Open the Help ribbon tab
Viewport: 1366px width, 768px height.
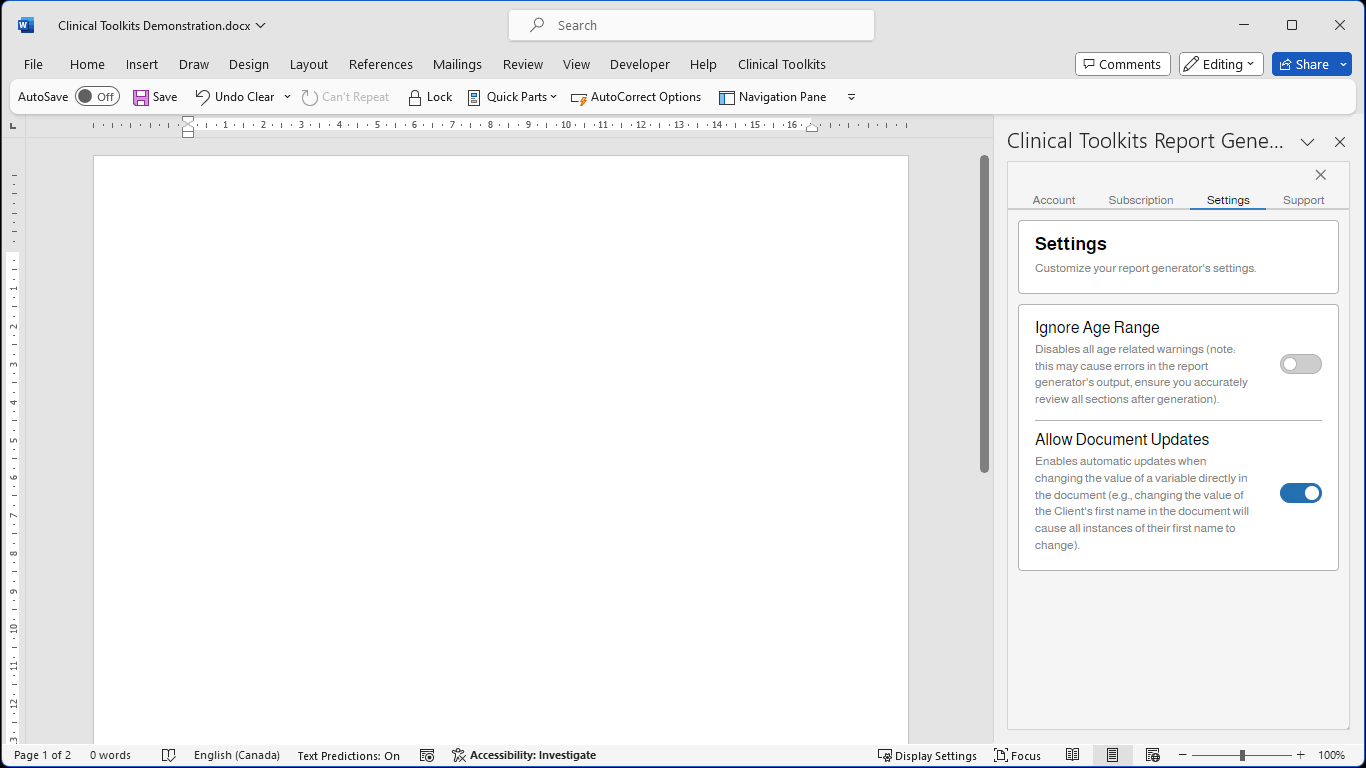point(703,64)
